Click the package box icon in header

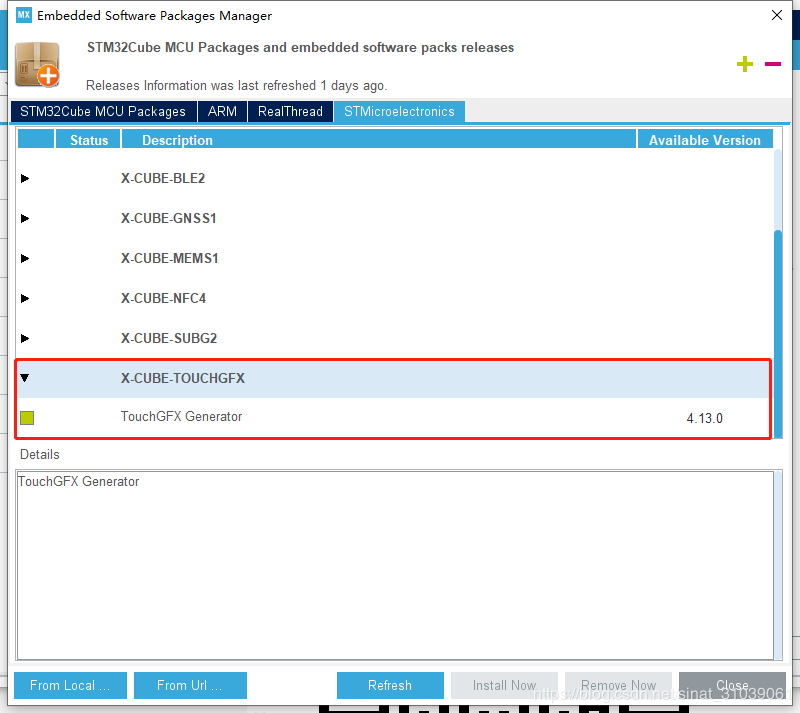pos(37,65)
